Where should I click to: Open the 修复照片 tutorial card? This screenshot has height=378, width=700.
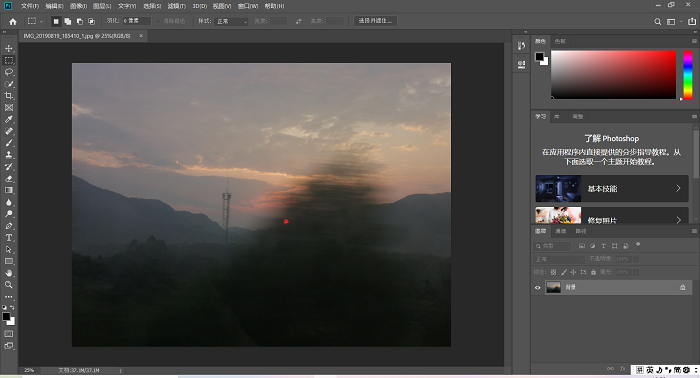coord(612,215)
